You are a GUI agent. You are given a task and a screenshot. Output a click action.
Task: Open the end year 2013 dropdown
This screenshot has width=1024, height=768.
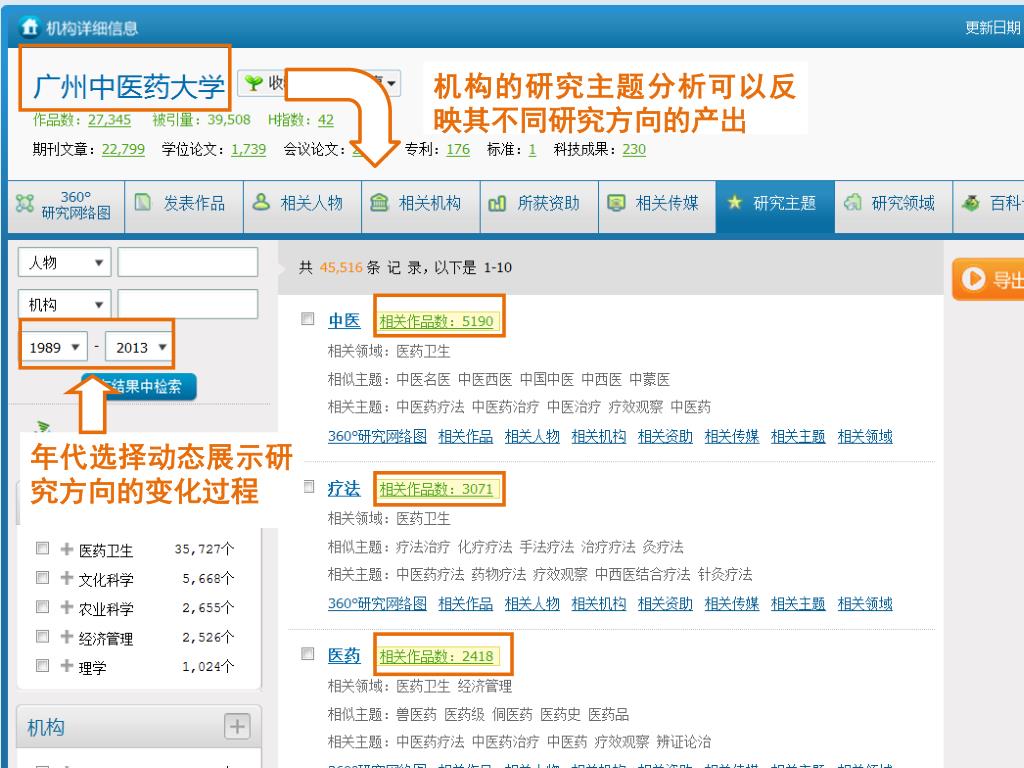tap(139, 347)
